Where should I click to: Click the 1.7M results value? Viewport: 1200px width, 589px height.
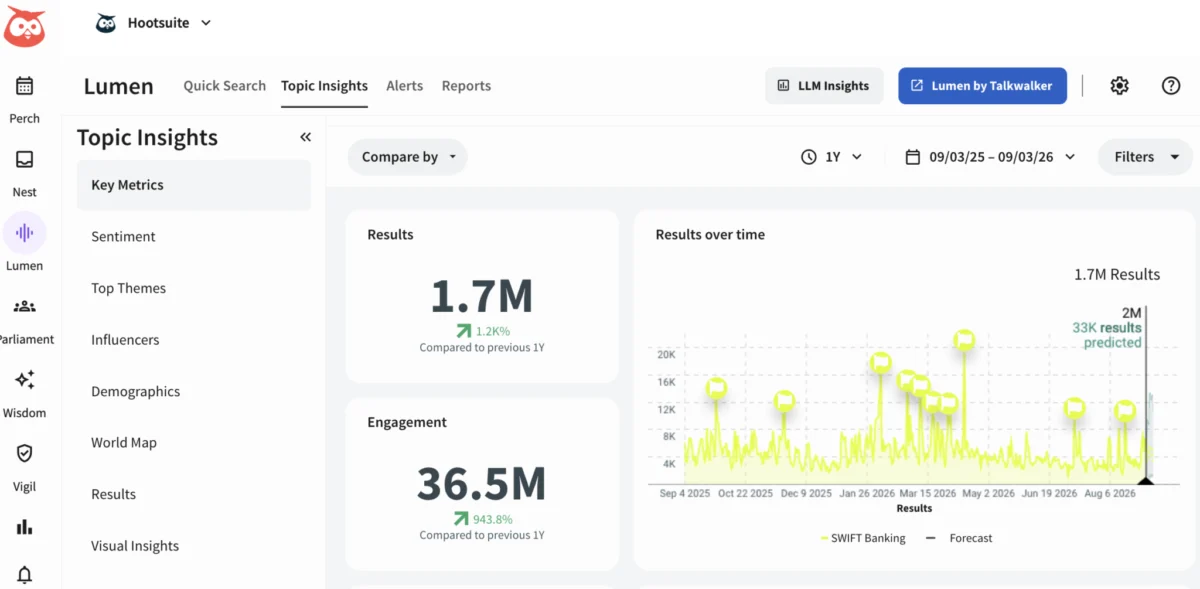point(482,297)
